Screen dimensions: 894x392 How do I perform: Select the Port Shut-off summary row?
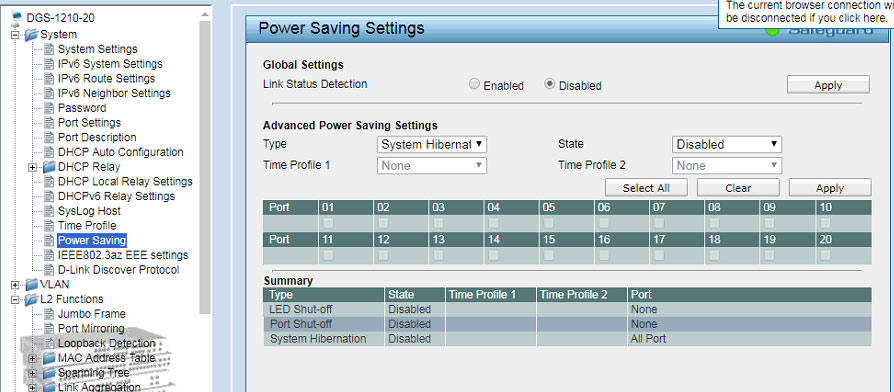tap(567, 324)
